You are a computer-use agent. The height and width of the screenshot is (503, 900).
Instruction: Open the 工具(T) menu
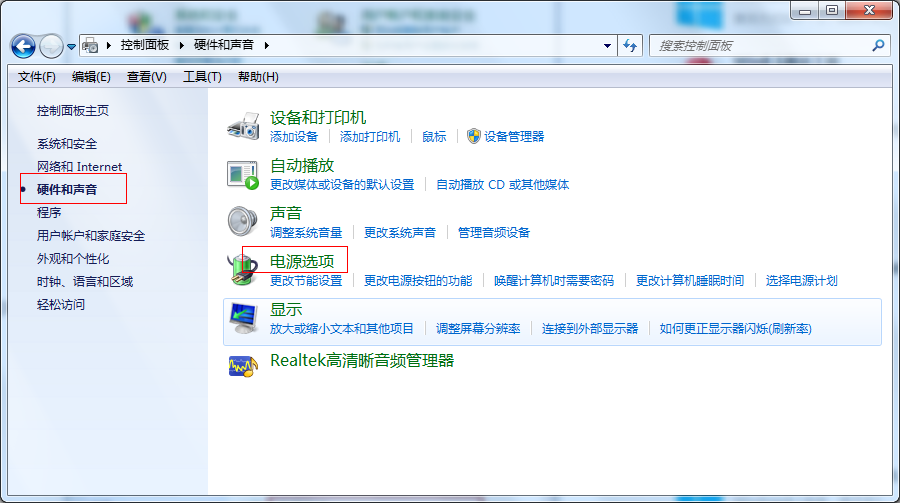[x=202, y=76]
